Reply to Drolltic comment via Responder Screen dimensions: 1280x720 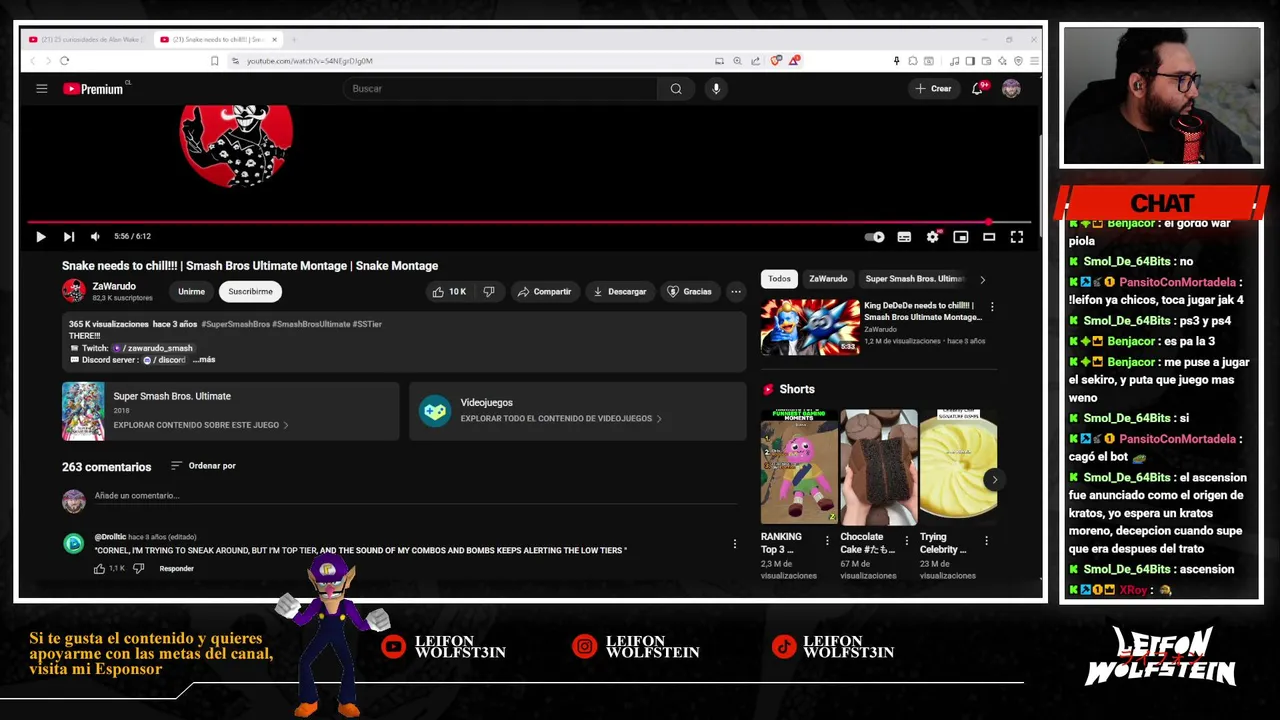(x=176, y=569)
